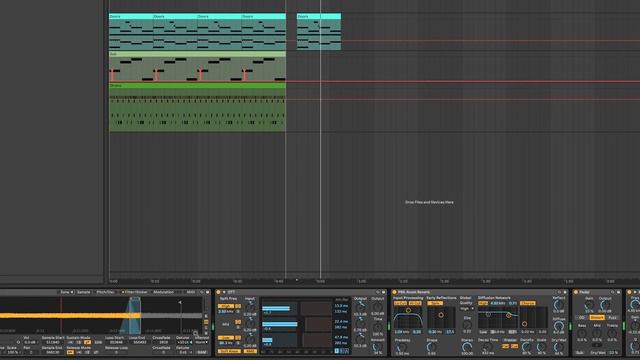Click the save preset icon on the Sampler device
This screenshot has height=360, width=640.
click(x=207, y=292)
